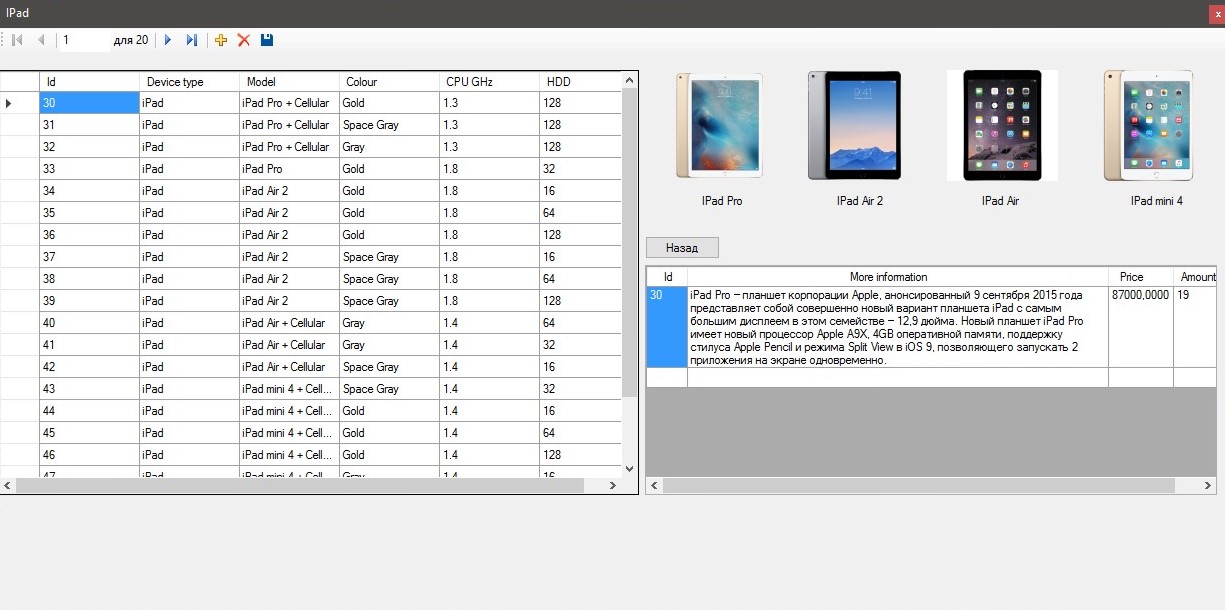1225x610 pixels.
Task: Click right arrow of devices grid horizontal scrollbar
Action: (x=613, y=485)
